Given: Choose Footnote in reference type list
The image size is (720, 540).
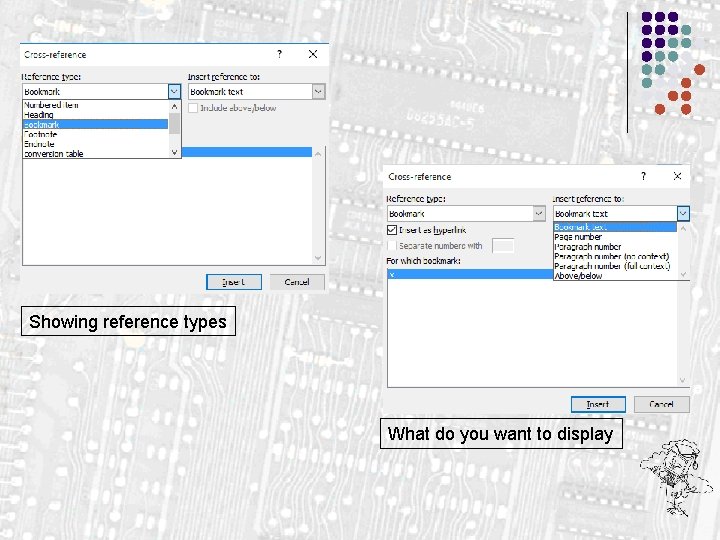Looking at the screenshot, I should pyautogui.click(x=96, y=134).
